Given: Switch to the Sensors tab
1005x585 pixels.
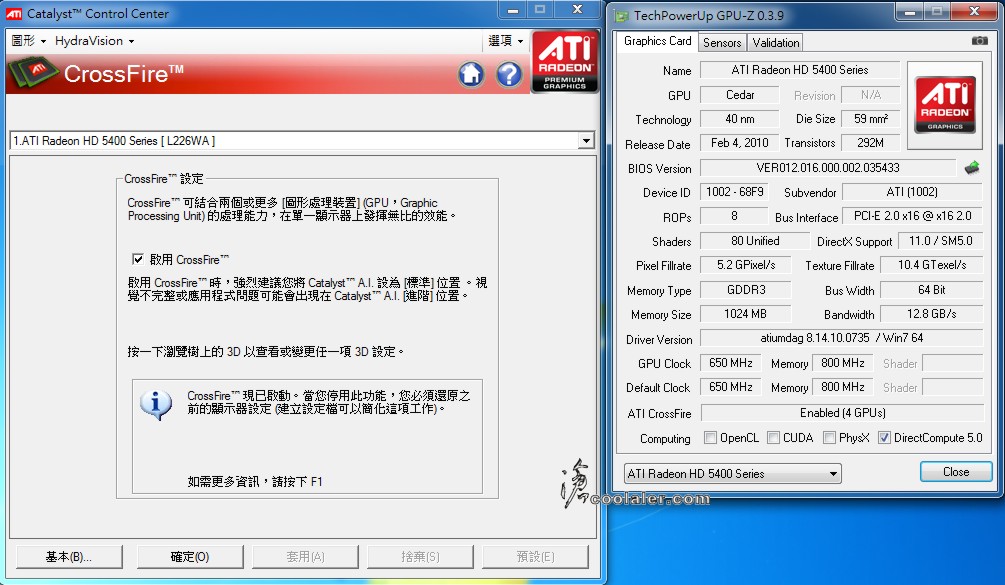Looking at the screenshot, I should [x=722, y=43].
